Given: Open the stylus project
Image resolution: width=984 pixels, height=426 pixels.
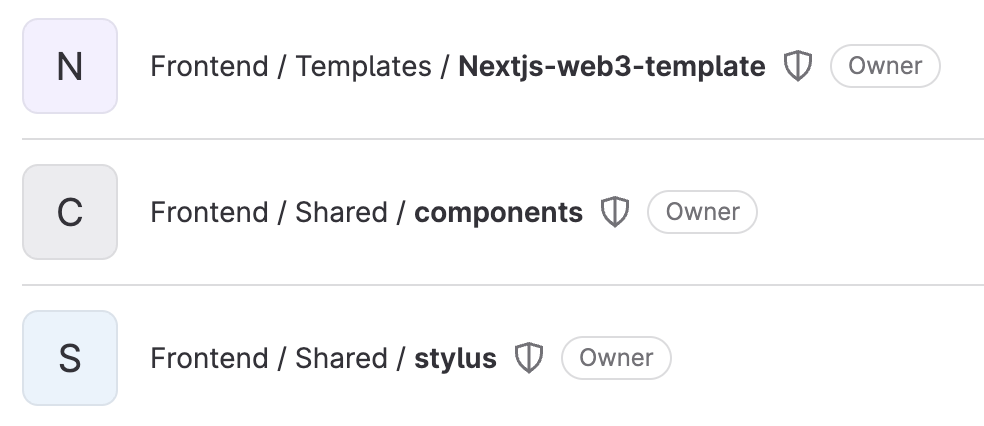Looking at the screenshot, I should [456, 358].
